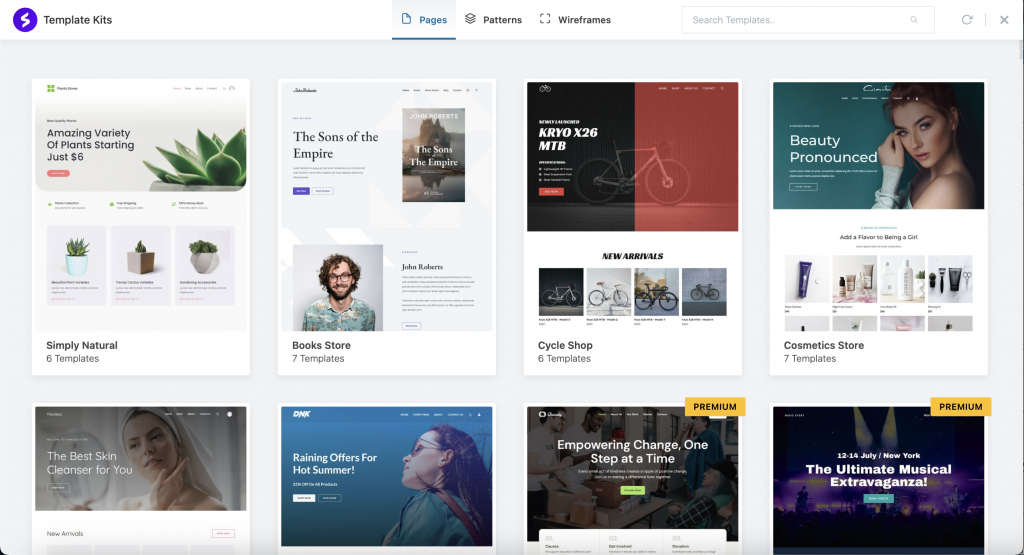Viewport: 1024px width, 555px height.
Task: Open the Best Skin Cleanser template
Action: coord(141,480)
